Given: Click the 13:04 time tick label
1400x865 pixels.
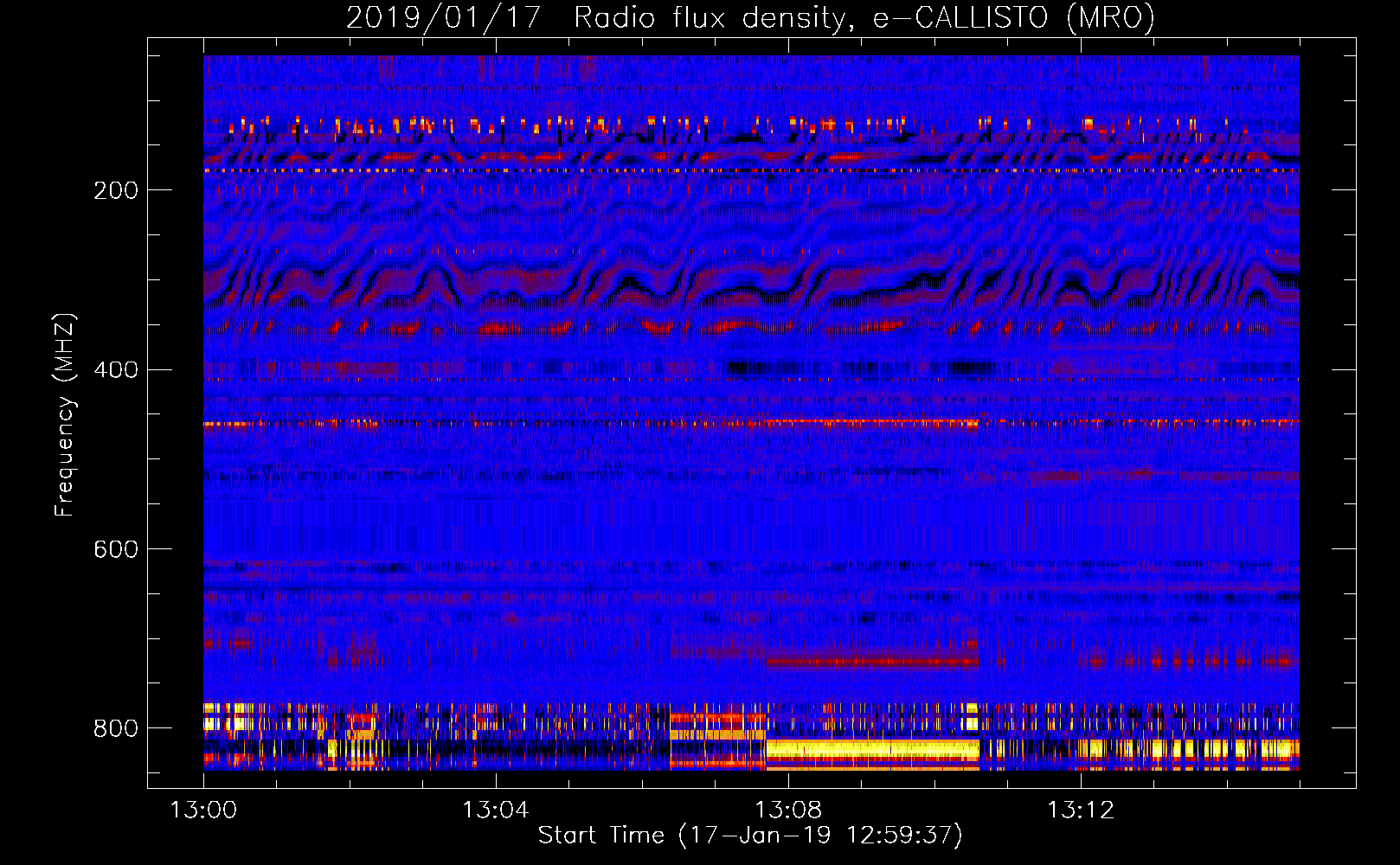Looking at the screenshot, I should 495,811.
